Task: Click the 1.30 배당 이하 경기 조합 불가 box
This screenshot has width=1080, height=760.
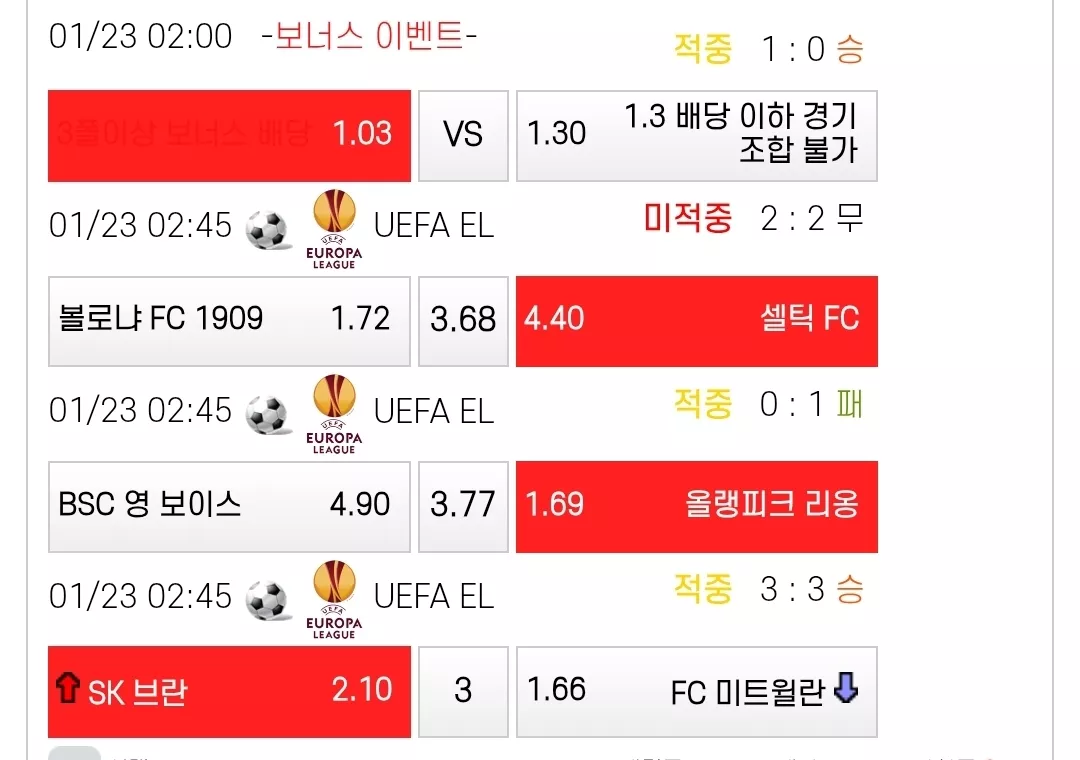Action: tap(696, 136)
